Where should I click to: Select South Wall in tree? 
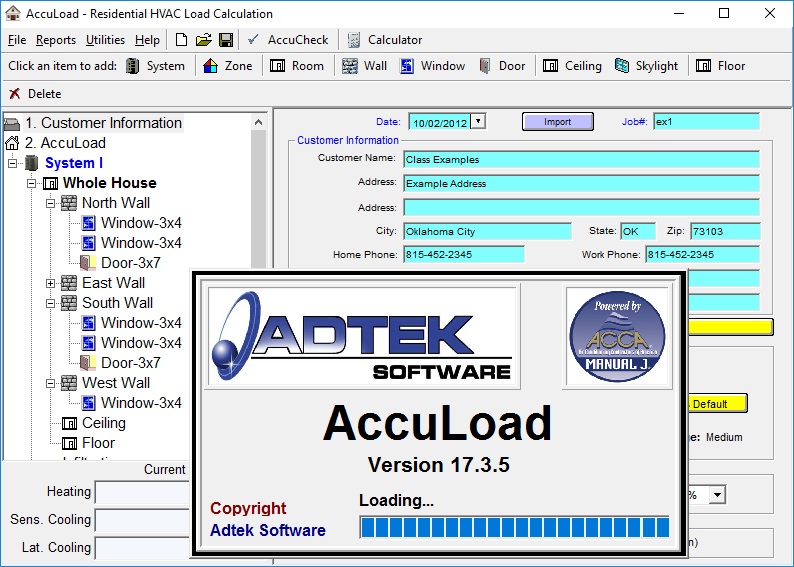pos(117,303)
